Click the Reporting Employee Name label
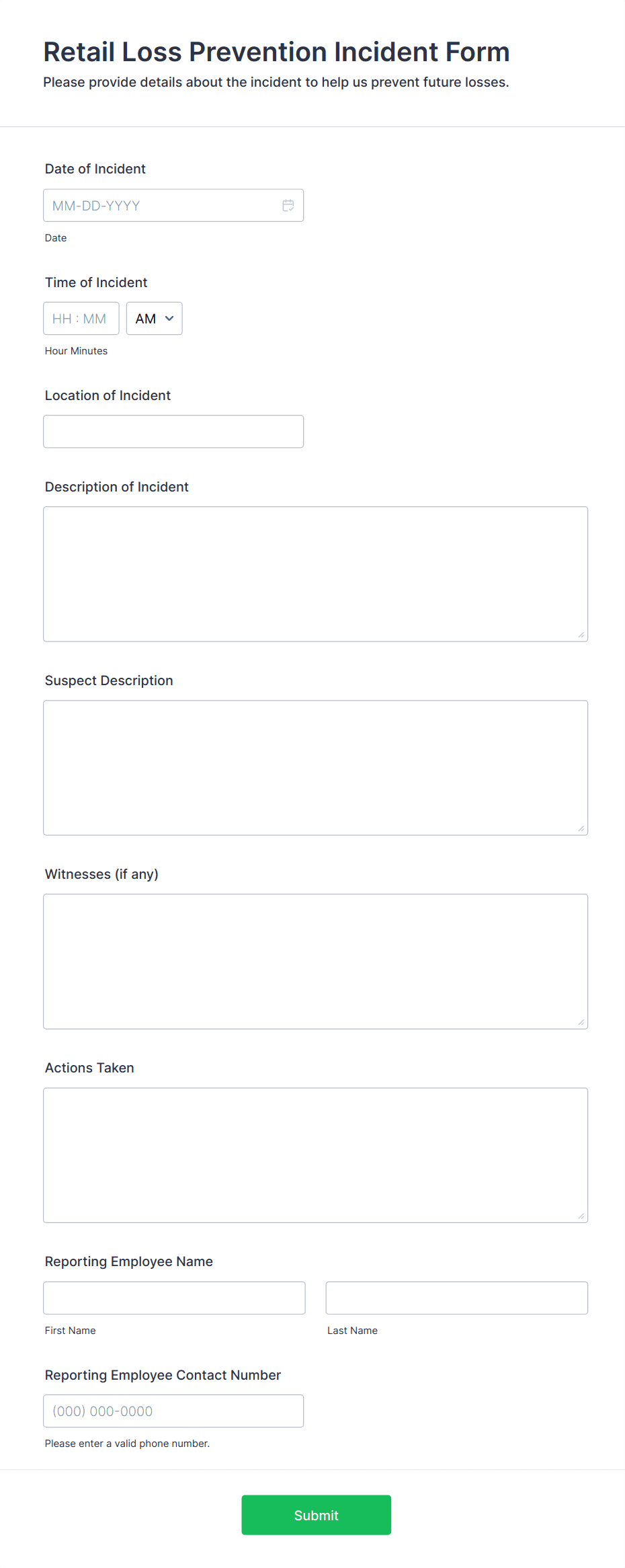This screenshot has height=1568, width=625. pos(129,1261)
